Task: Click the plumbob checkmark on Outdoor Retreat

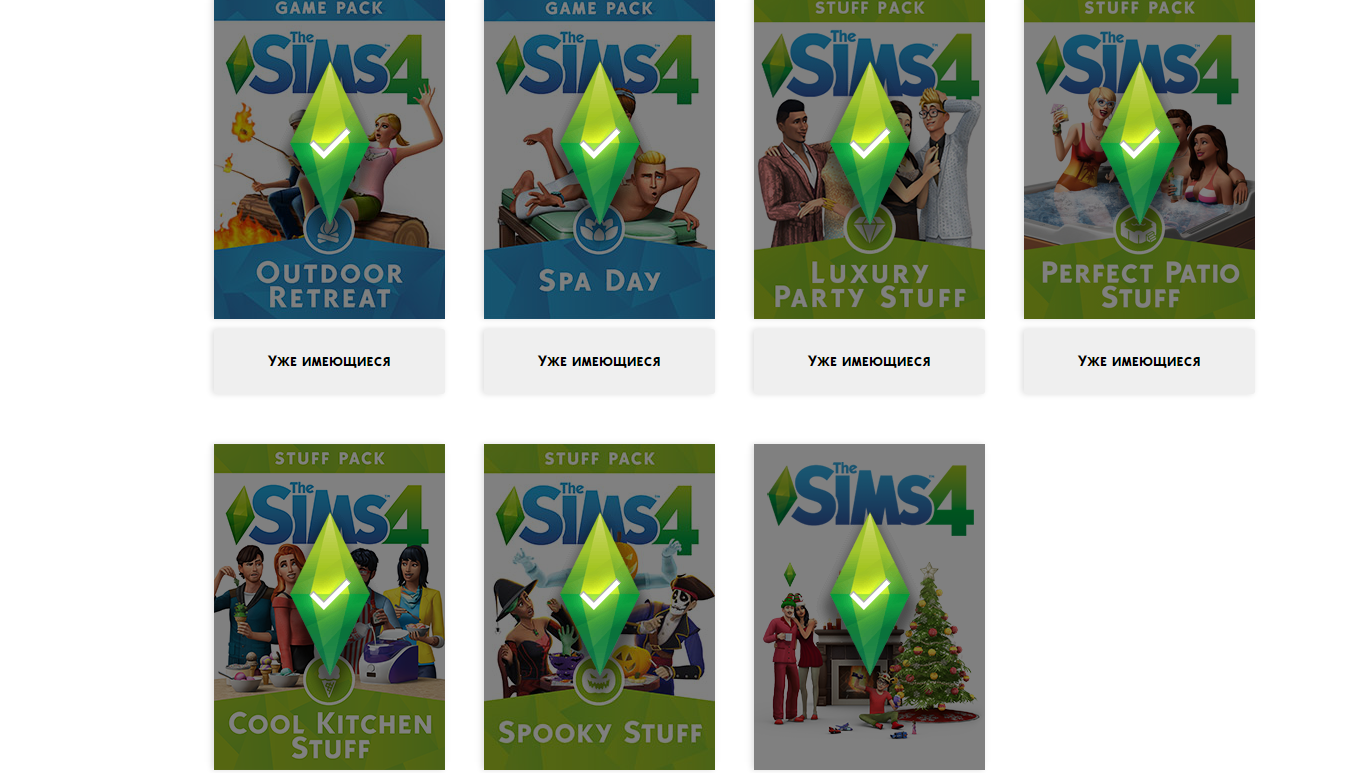Action: (x=329, y=145)
